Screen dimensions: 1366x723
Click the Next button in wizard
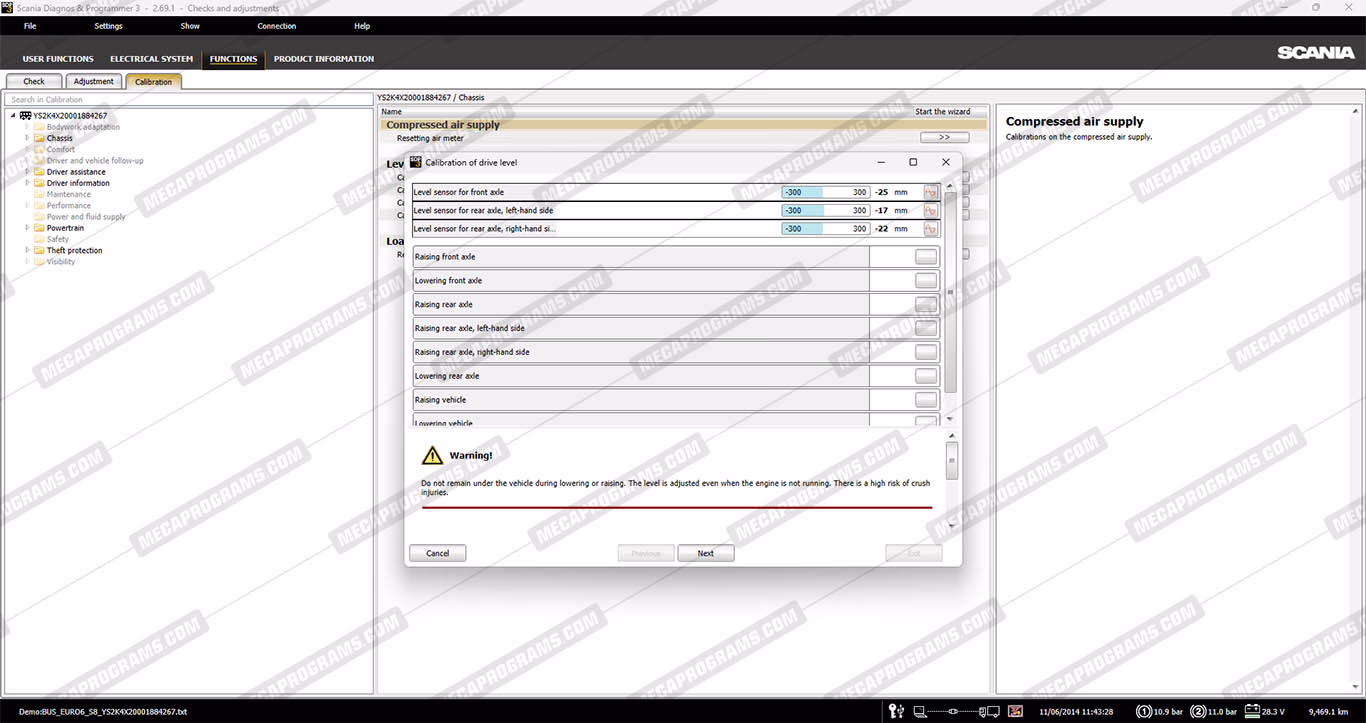coord(705,553)
